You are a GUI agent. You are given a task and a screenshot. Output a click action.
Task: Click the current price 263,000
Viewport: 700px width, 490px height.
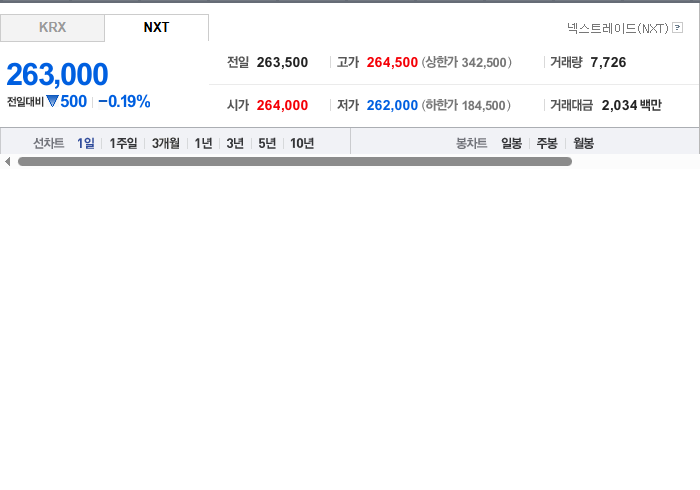(x=57, y=74)
